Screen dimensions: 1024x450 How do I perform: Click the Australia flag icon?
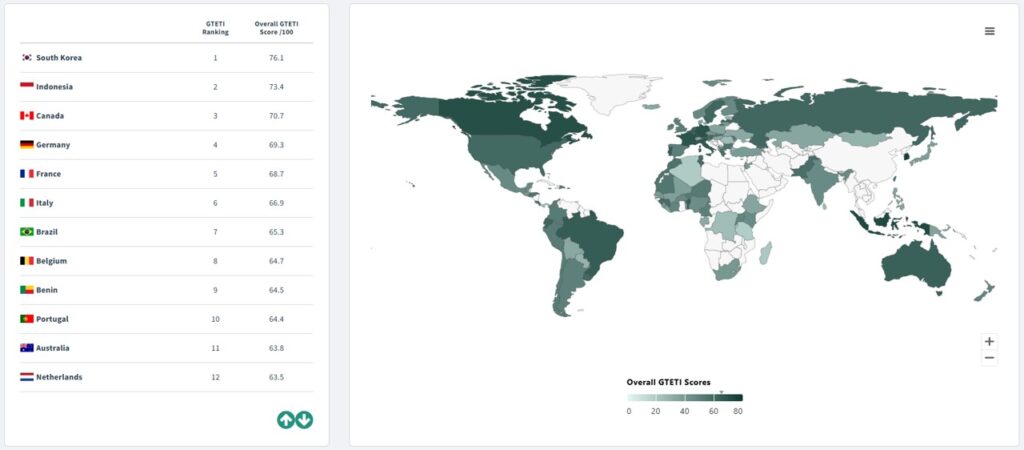click(x=27, y=348)
